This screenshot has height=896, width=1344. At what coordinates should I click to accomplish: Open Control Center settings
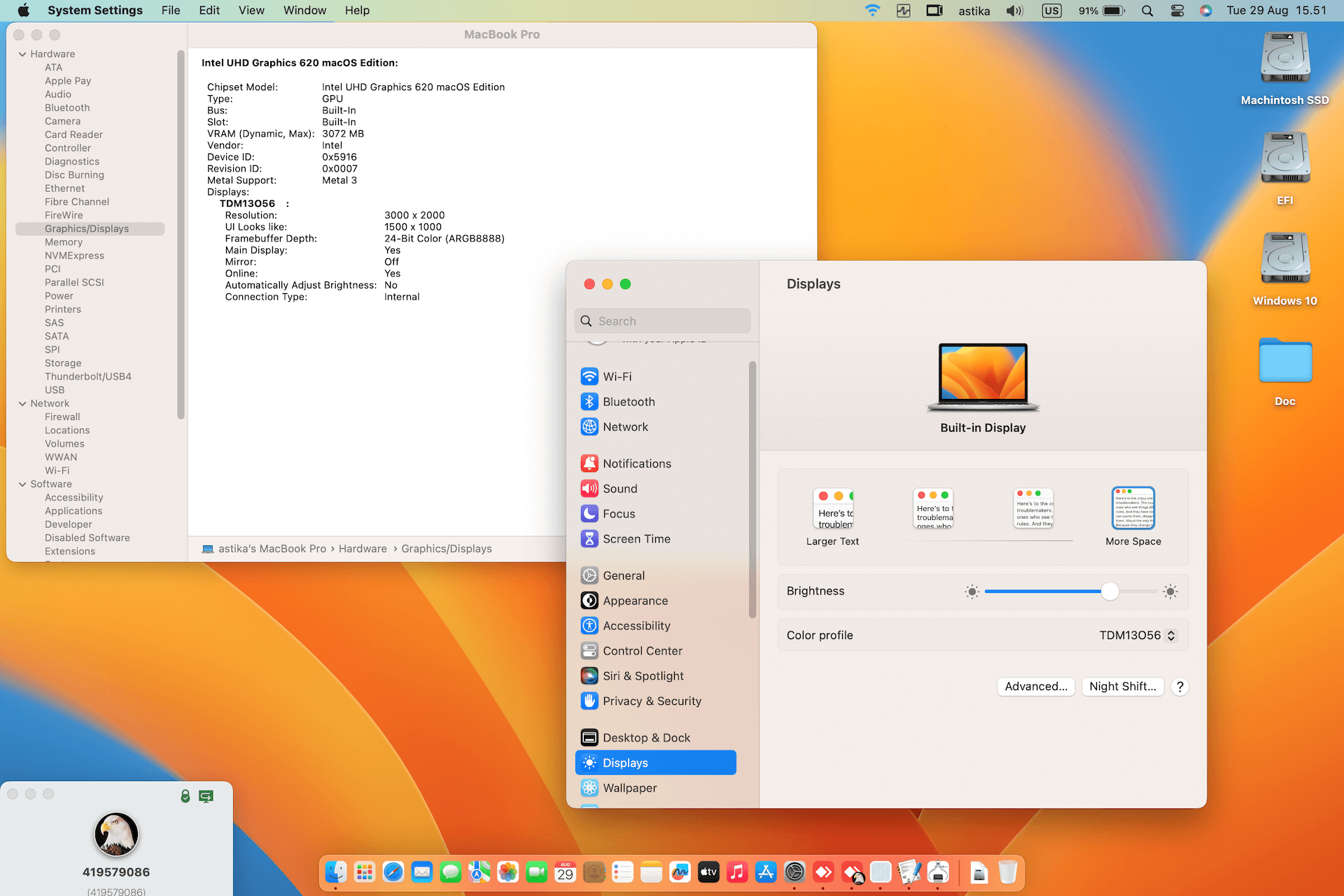642,651
